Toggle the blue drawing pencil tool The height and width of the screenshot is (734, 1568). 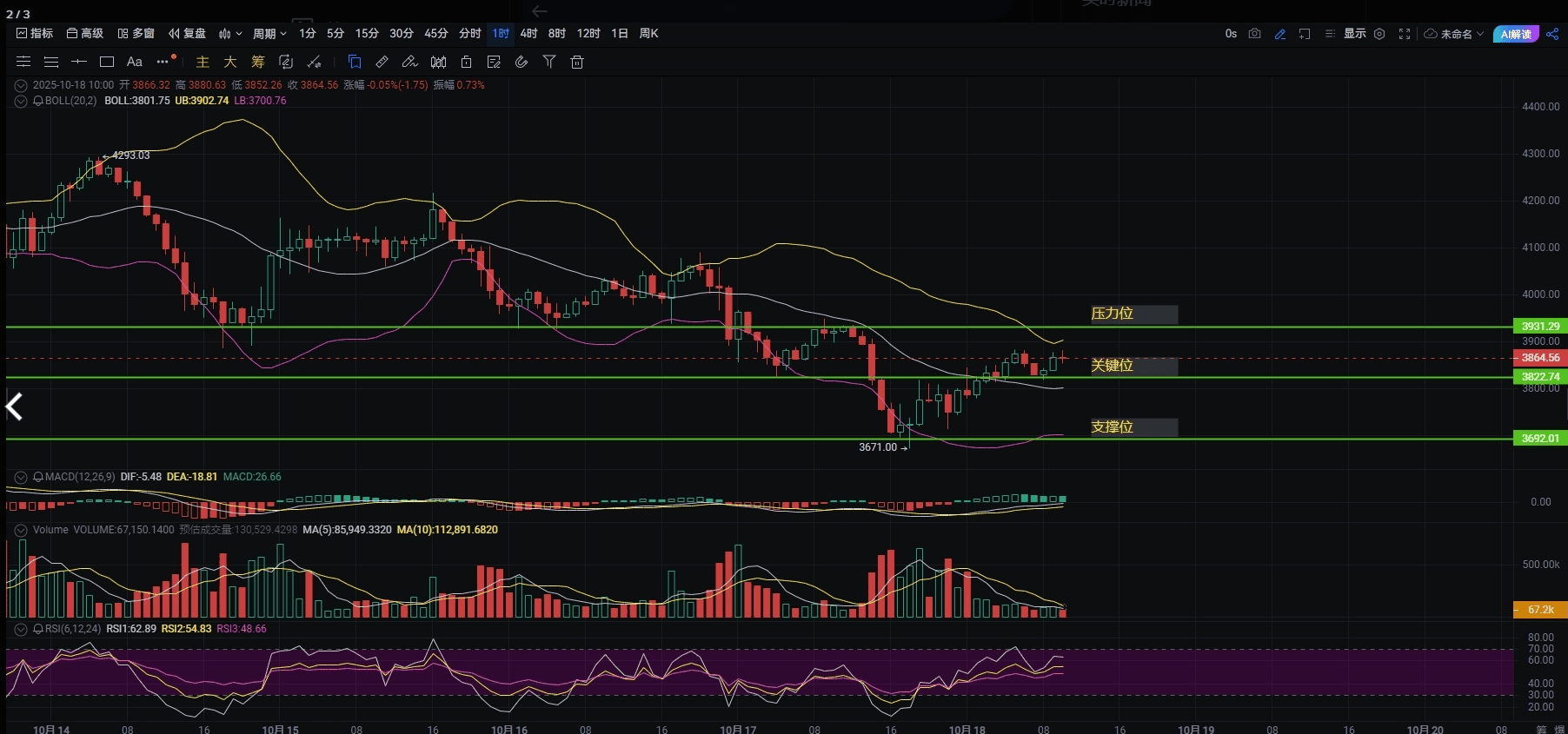coord(1279,34)
